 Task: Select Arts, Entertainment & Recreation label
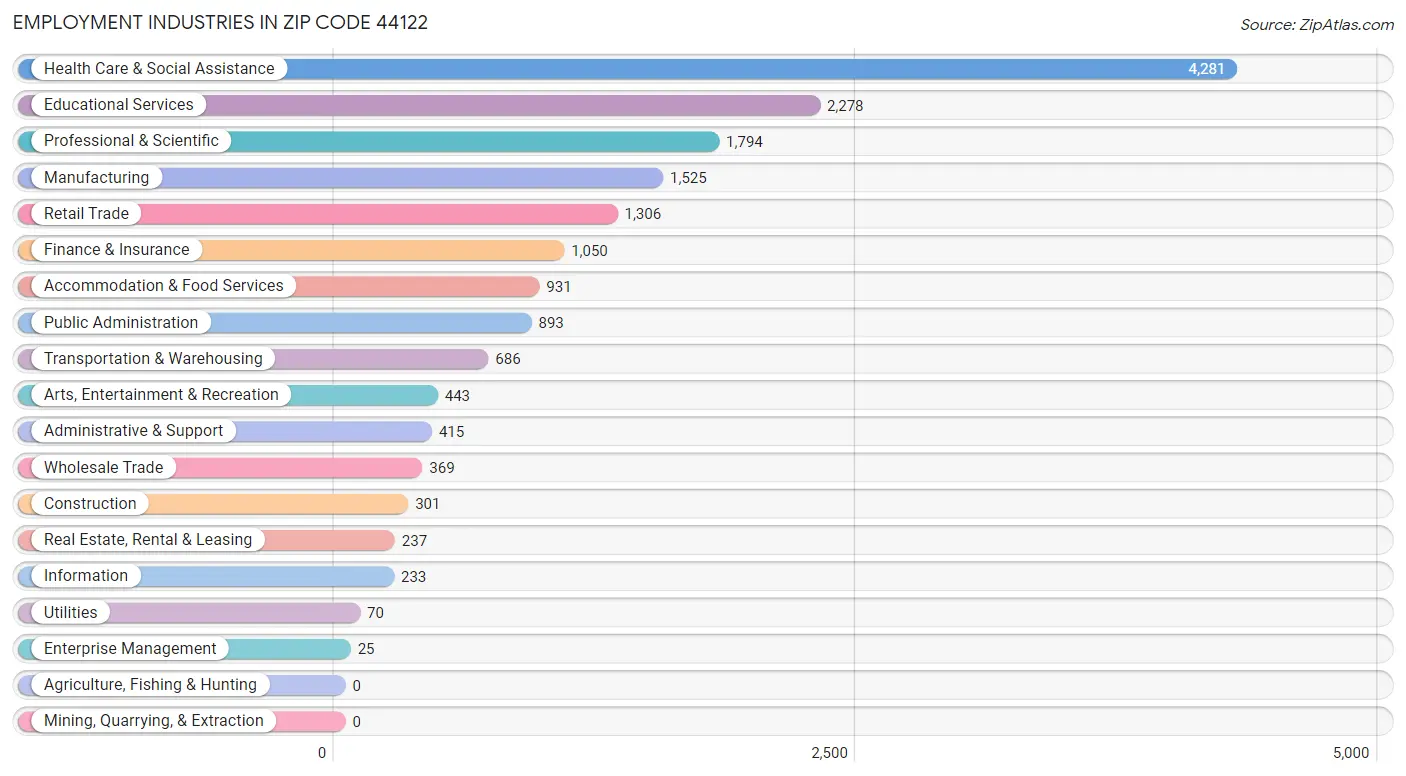coord(161,394)
